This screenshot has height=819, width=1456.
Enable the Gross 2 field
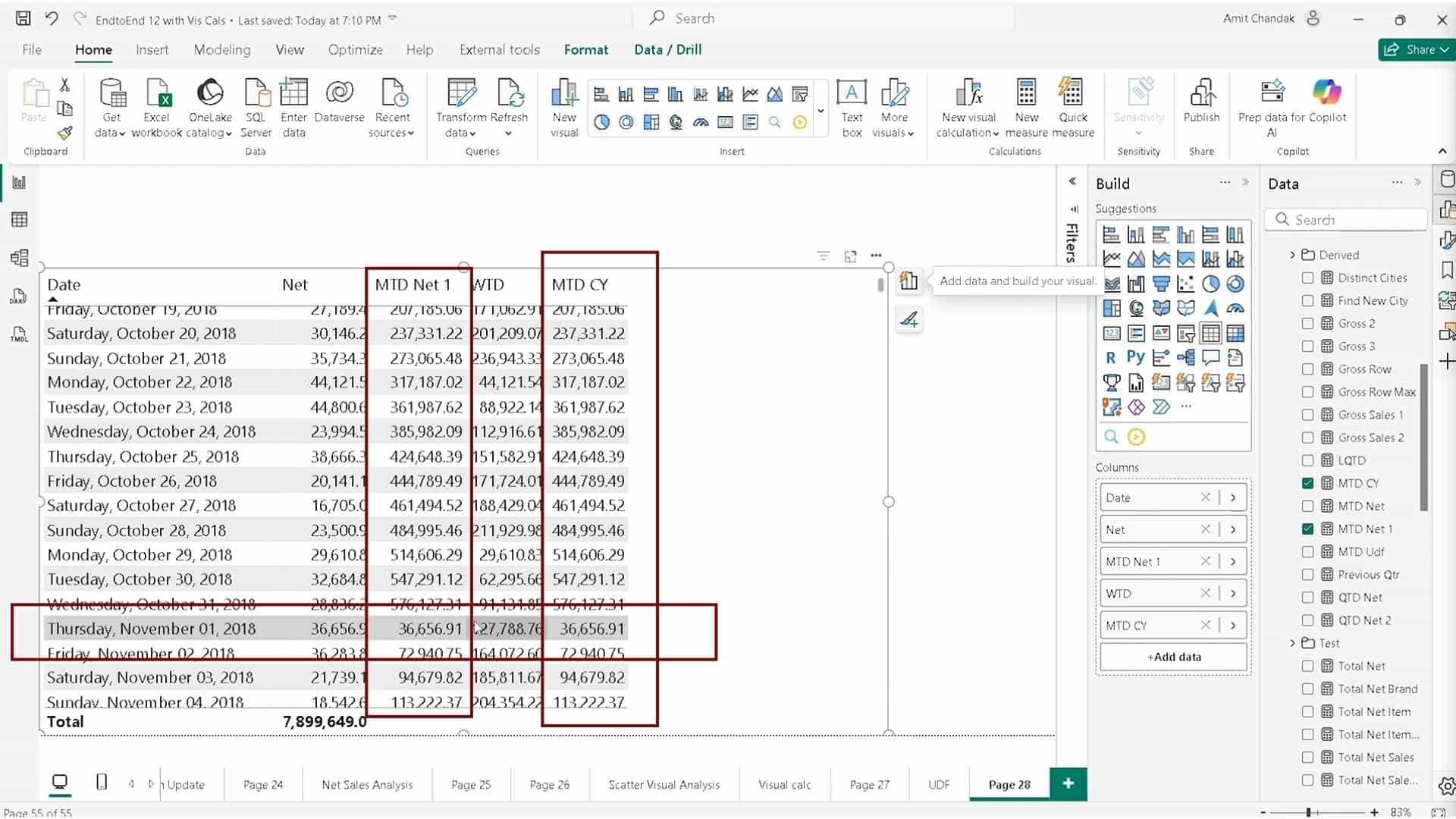[x=1308, y=322]
